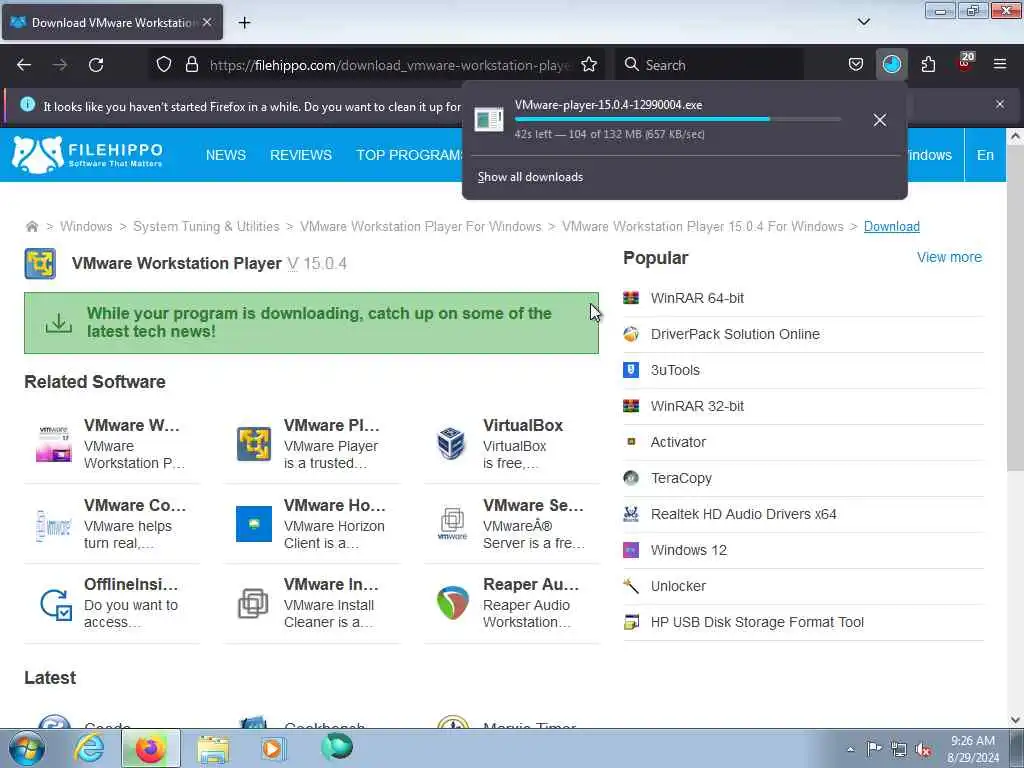1024x768 pixels.
Task: Open the tracking protection shield icon
Action: tap(164, 65)
